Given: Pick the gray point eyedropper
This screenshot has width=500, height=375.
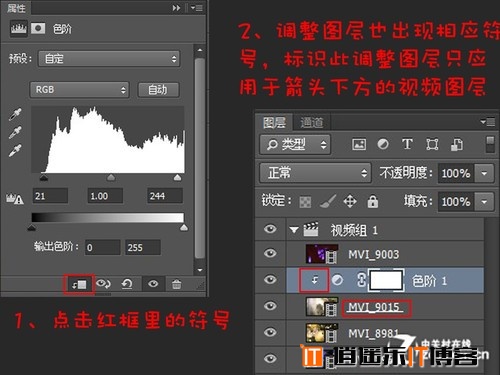Looking at the screenshot, I should coord(15,132).
